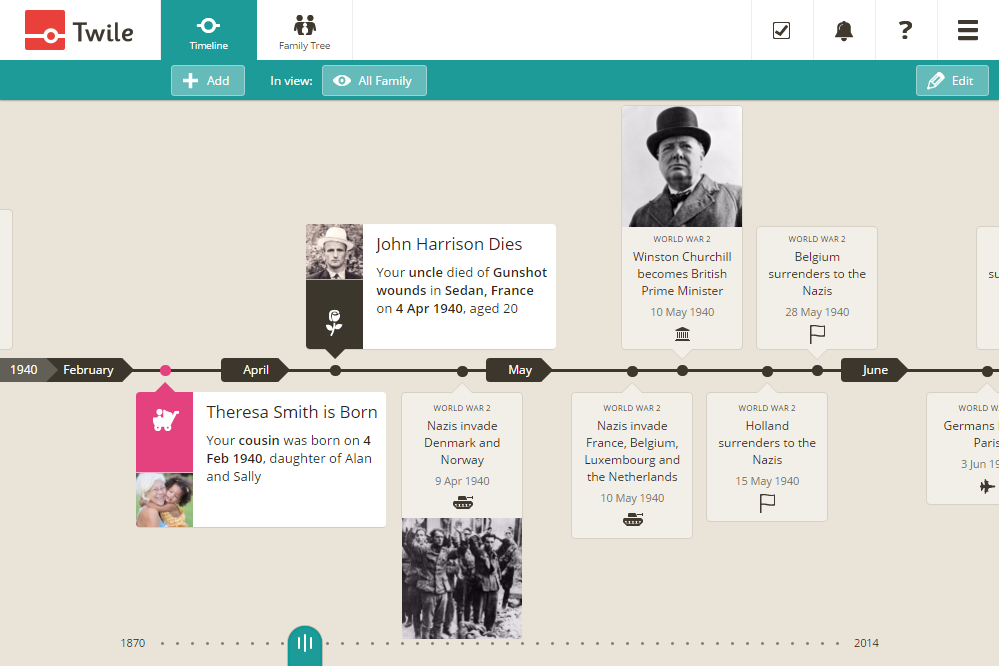Click tank icon on Denmark and Norway card

click(x=463, y=503)
